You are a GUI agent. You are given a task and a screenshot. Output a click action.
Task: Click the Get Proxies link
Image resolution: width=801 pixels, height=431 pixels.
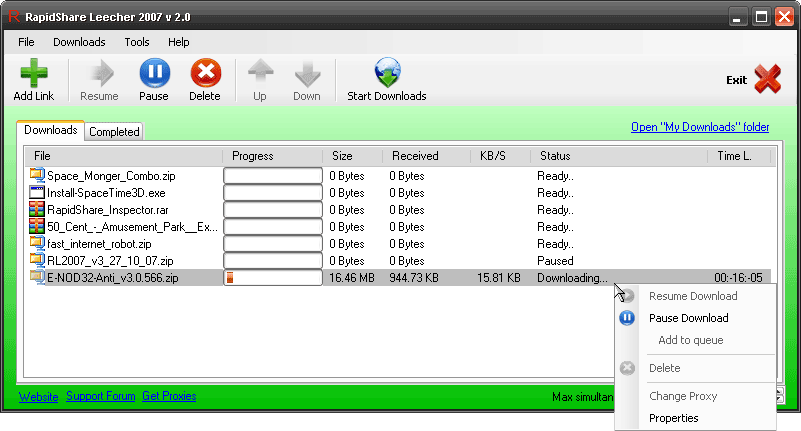pyautogui.click(x=169, y=396)
